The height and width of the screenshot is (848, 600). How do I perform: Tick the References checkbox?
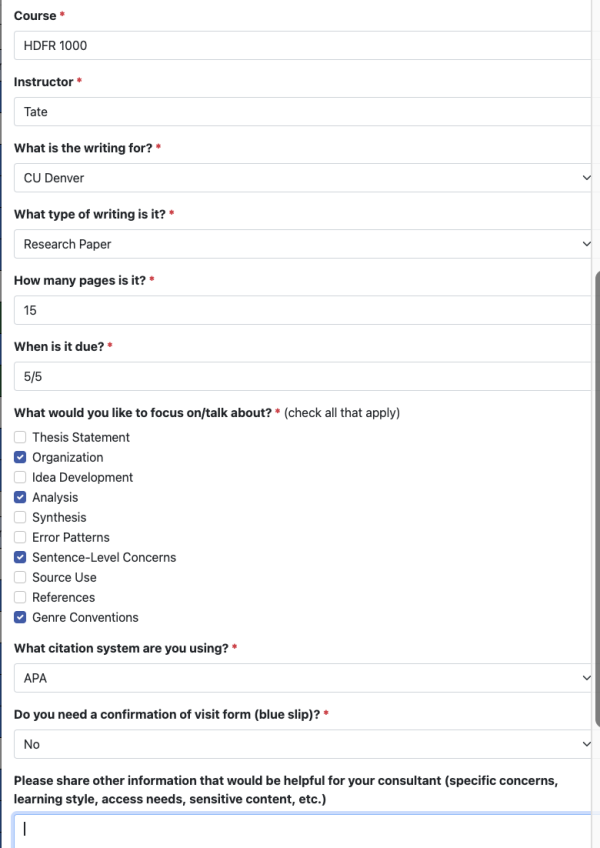pos(20,597)
